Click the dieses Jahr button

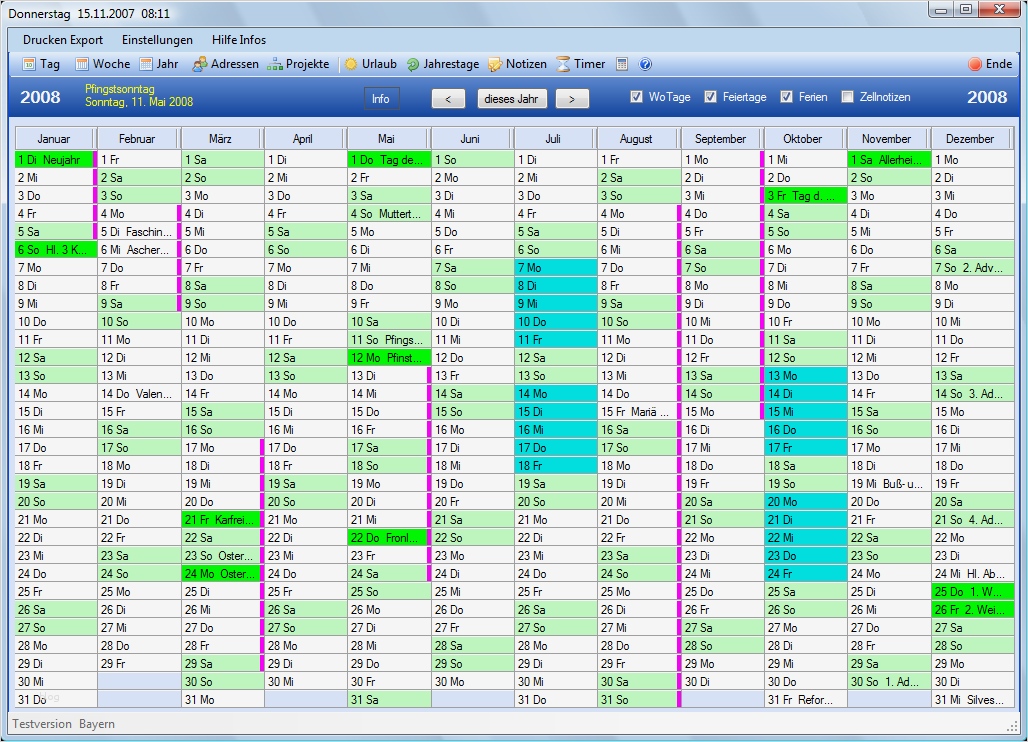[511, 98]
